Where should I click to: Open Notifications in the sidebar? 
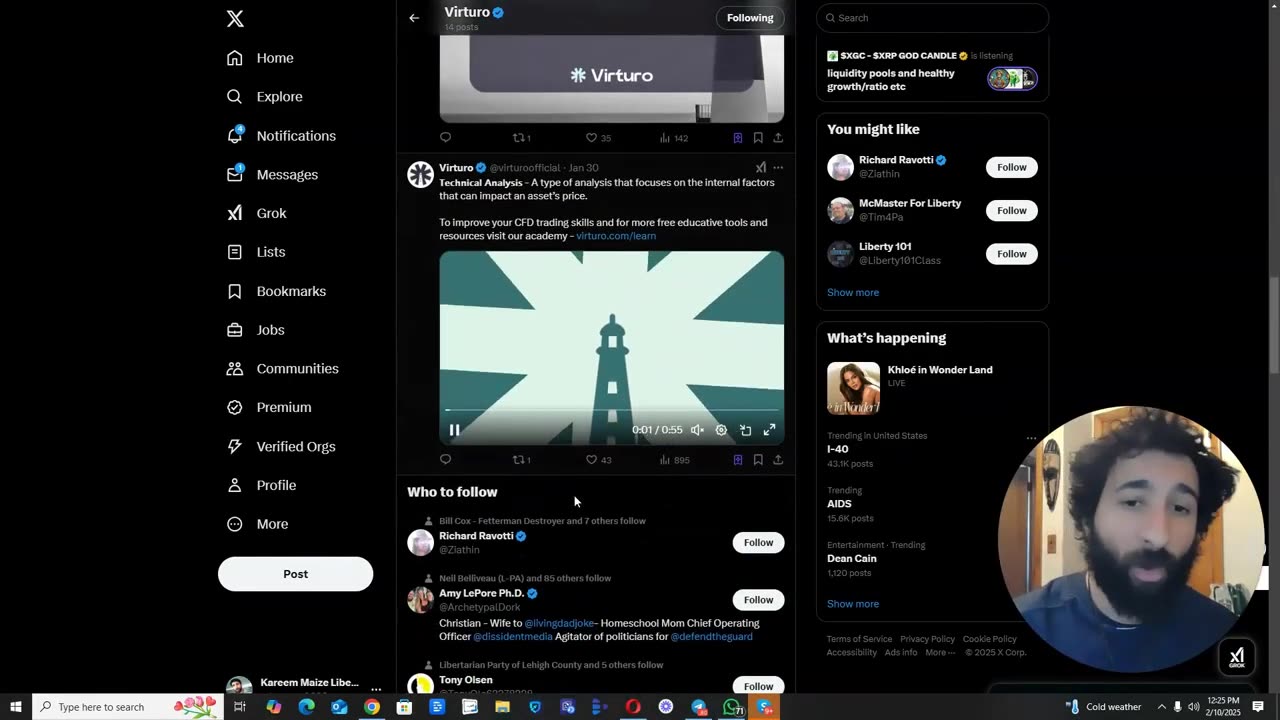pos(282,136)
